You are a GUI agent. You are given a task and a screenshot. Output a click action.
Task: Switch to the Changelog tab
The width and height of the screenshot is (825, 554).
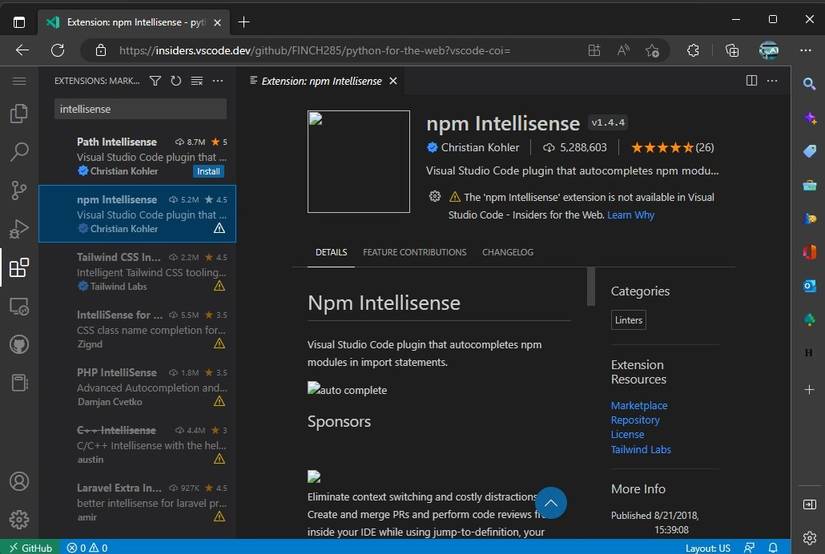coord(507,252)
